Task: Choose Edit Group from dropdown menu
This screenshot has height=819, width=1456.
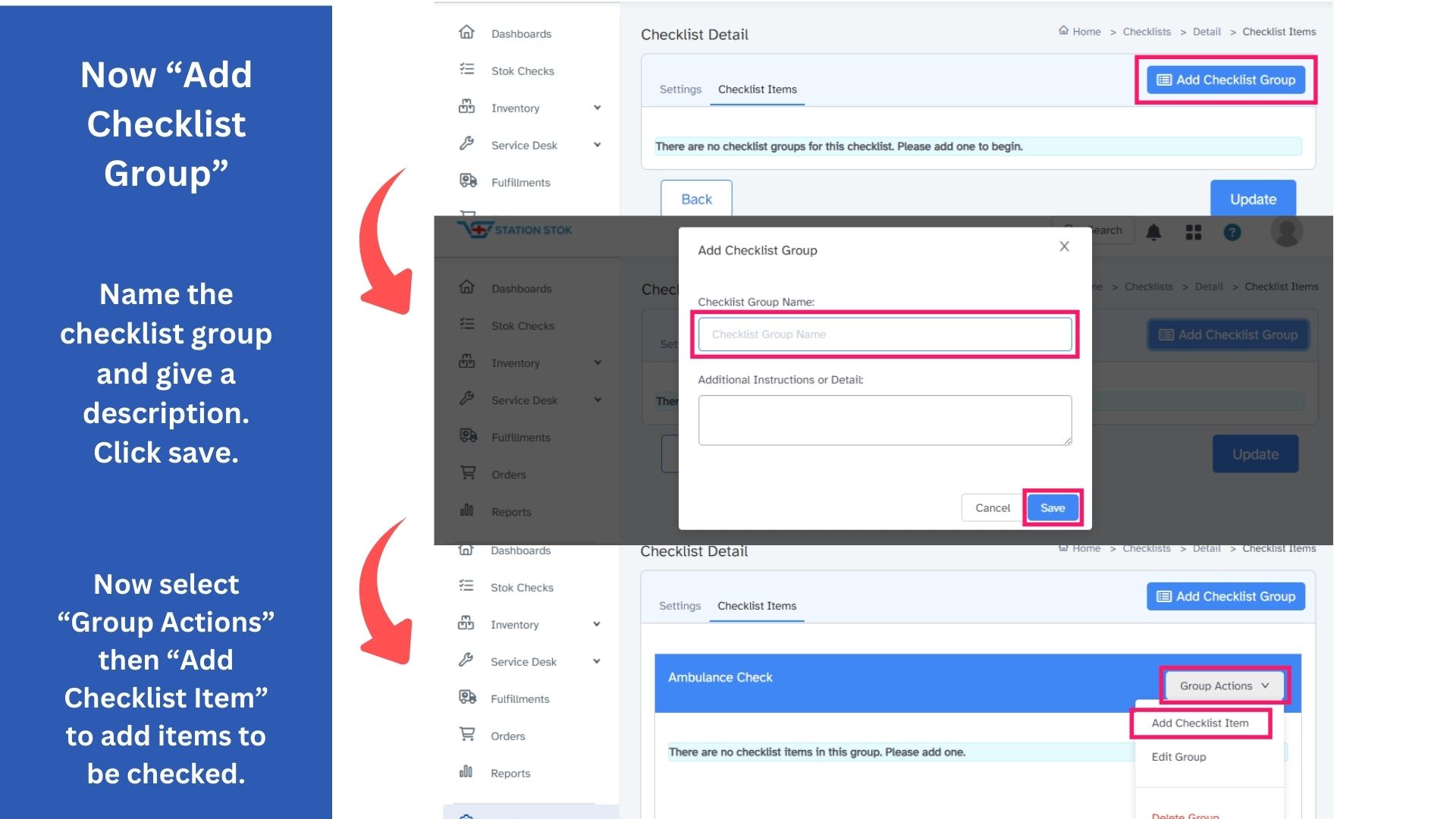Action: (x=1178, y=757)
